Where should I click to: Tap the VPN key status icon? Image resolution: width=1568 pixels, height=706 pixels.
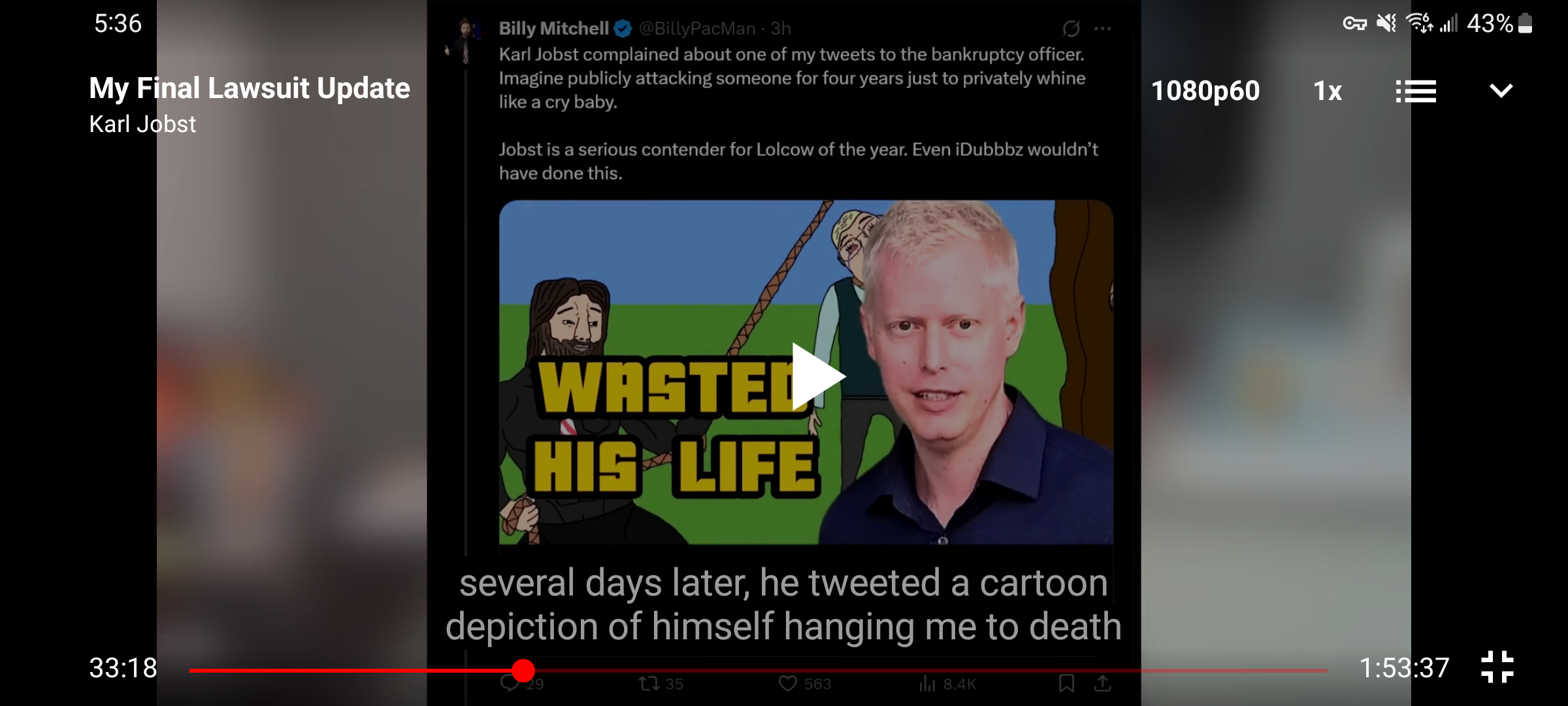1354,24
